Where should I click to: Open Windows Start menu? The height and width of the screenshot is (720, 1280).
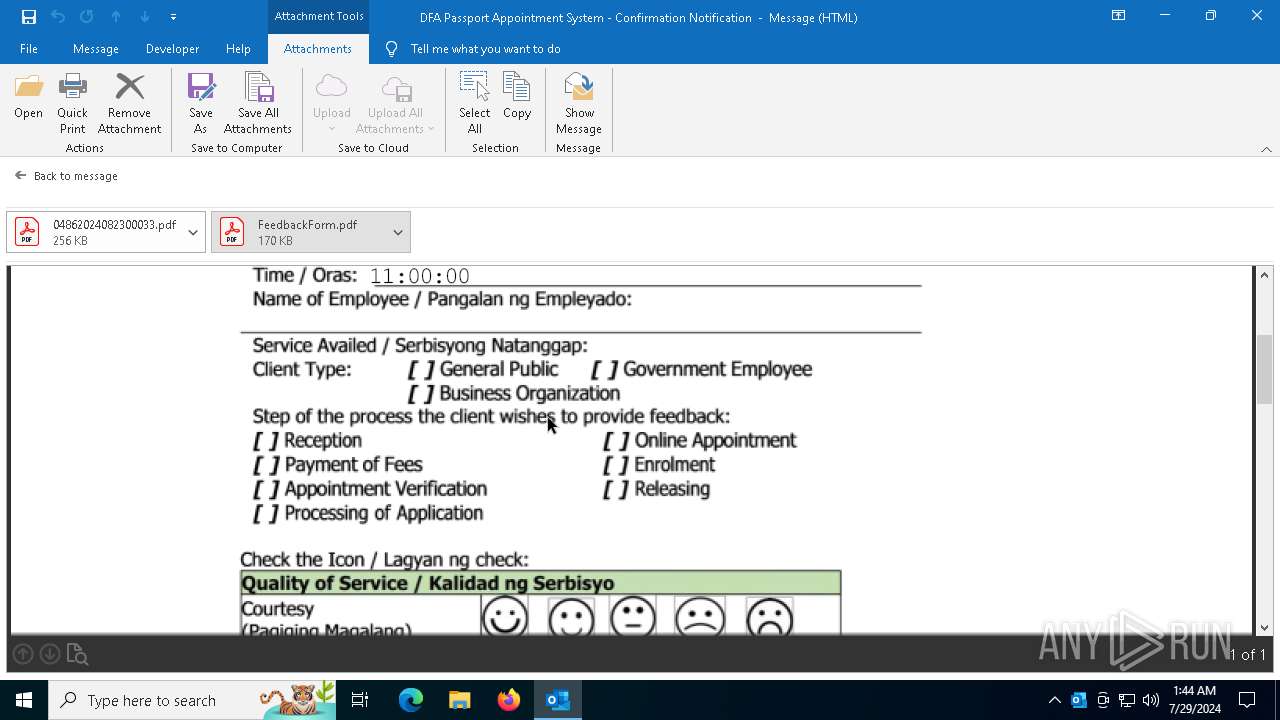[24, 700]
